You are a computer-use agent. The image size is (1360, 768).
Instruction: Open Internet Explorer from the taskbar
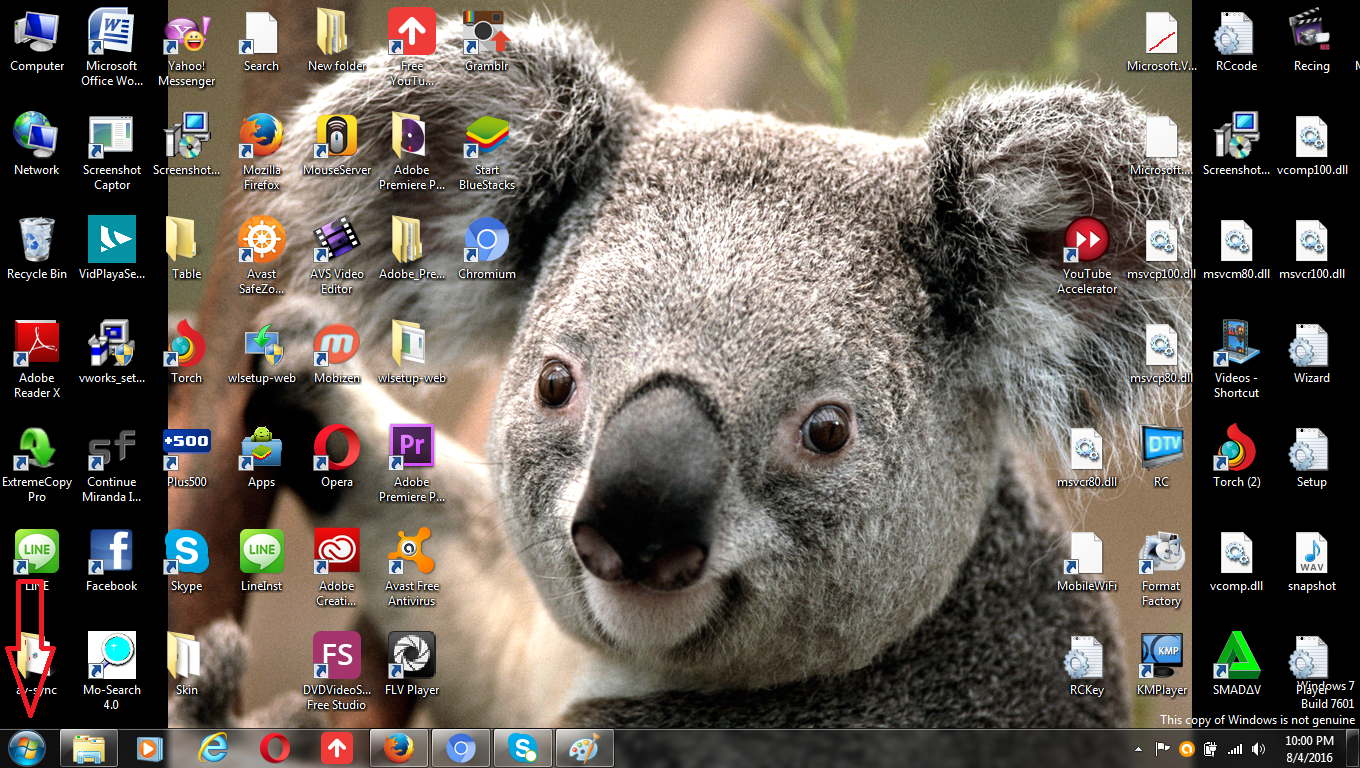213,748
